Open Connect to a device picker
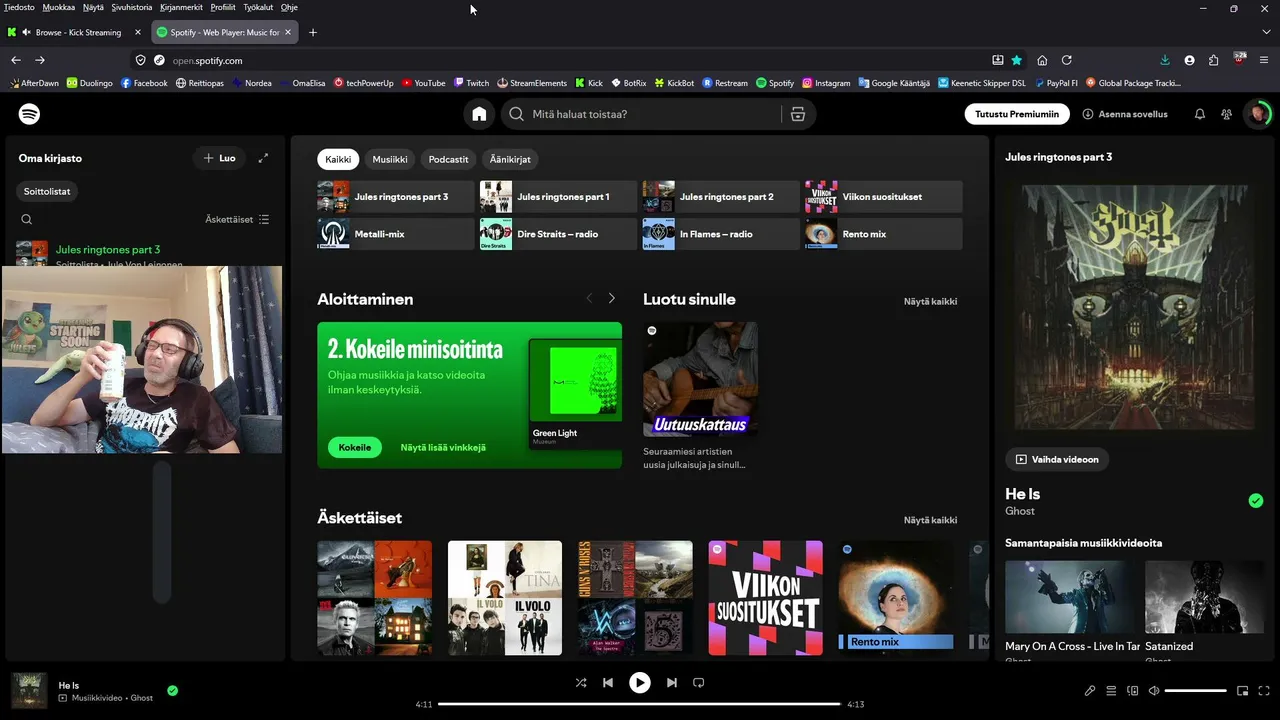This screenshot has width=1280, height=720. (x=1133, y=691)
